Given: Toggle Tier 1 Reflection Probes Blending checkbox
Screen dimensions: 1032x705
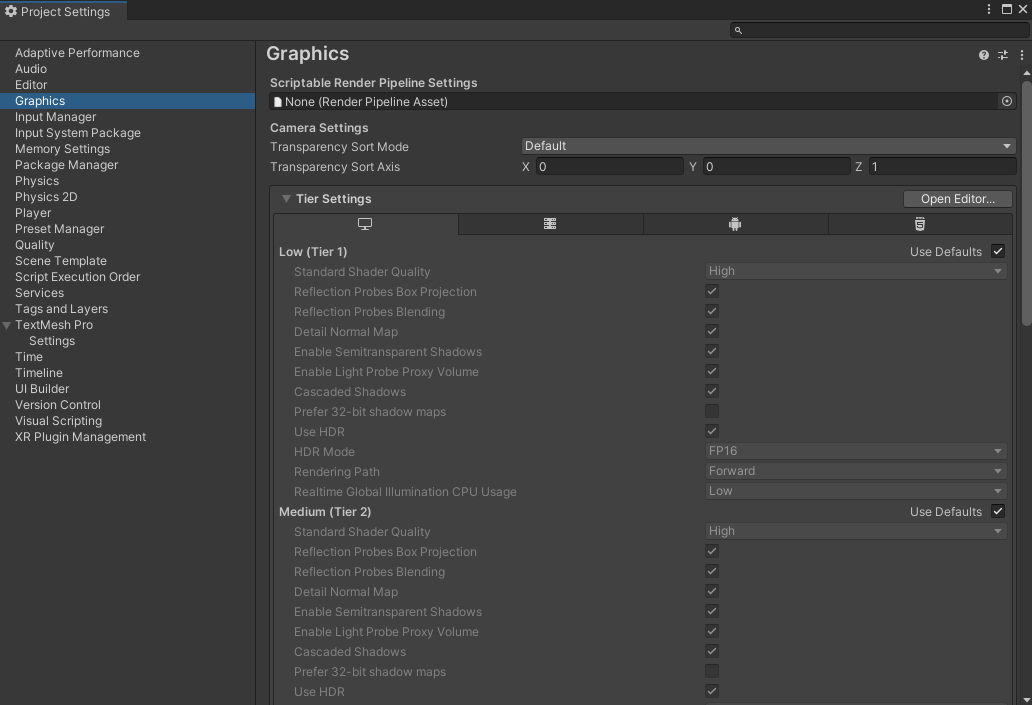Looking at the screenshot, I should point(711,311).
